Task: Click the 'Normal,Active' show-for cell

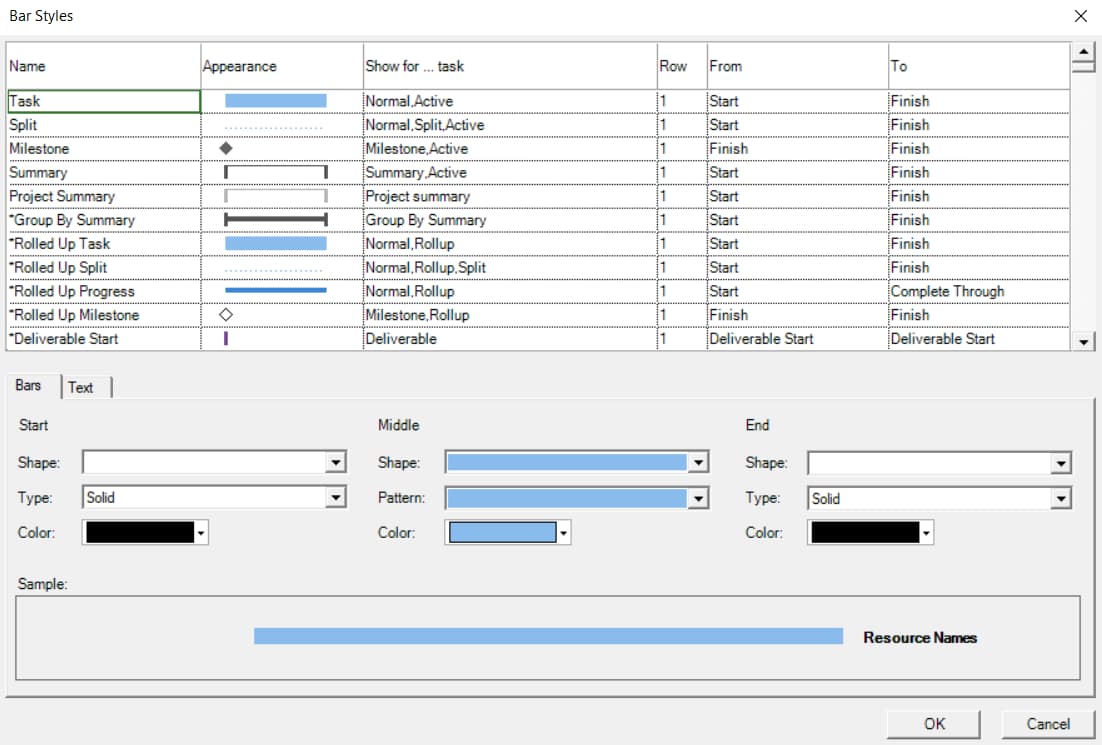Action: (510, 101)
